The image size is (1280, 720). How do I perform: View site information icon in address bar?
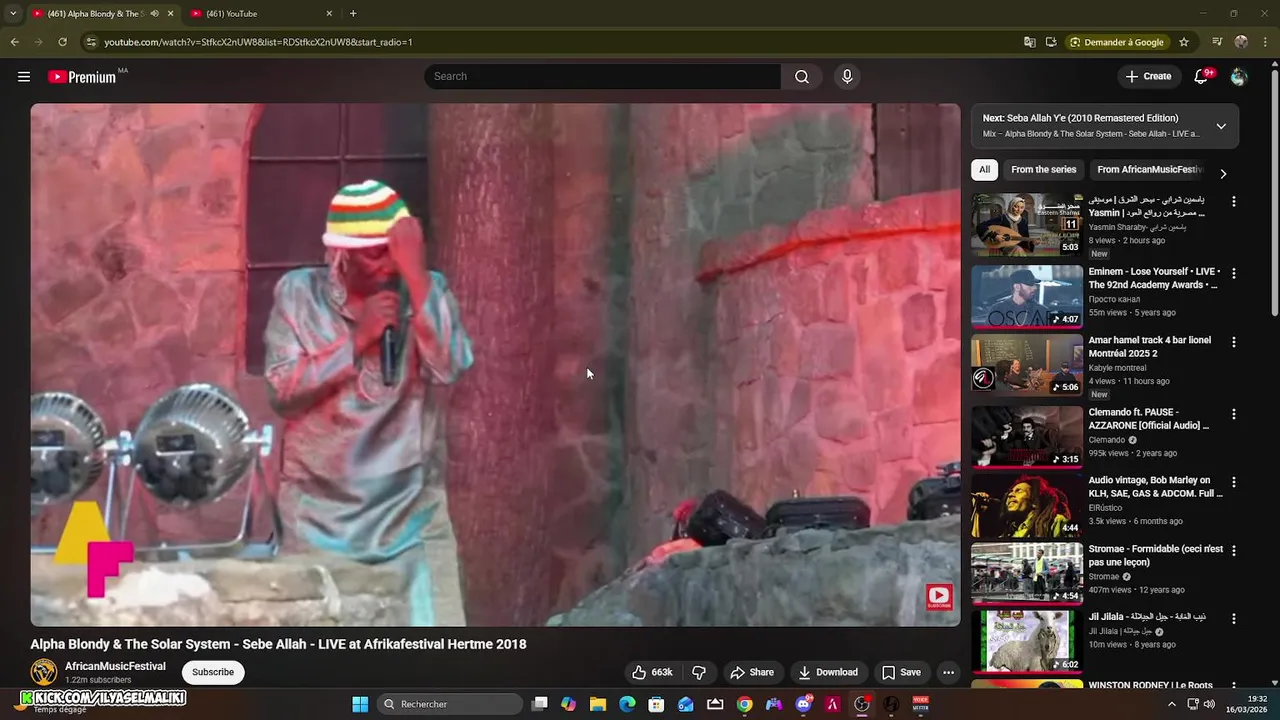coord(91,42)
